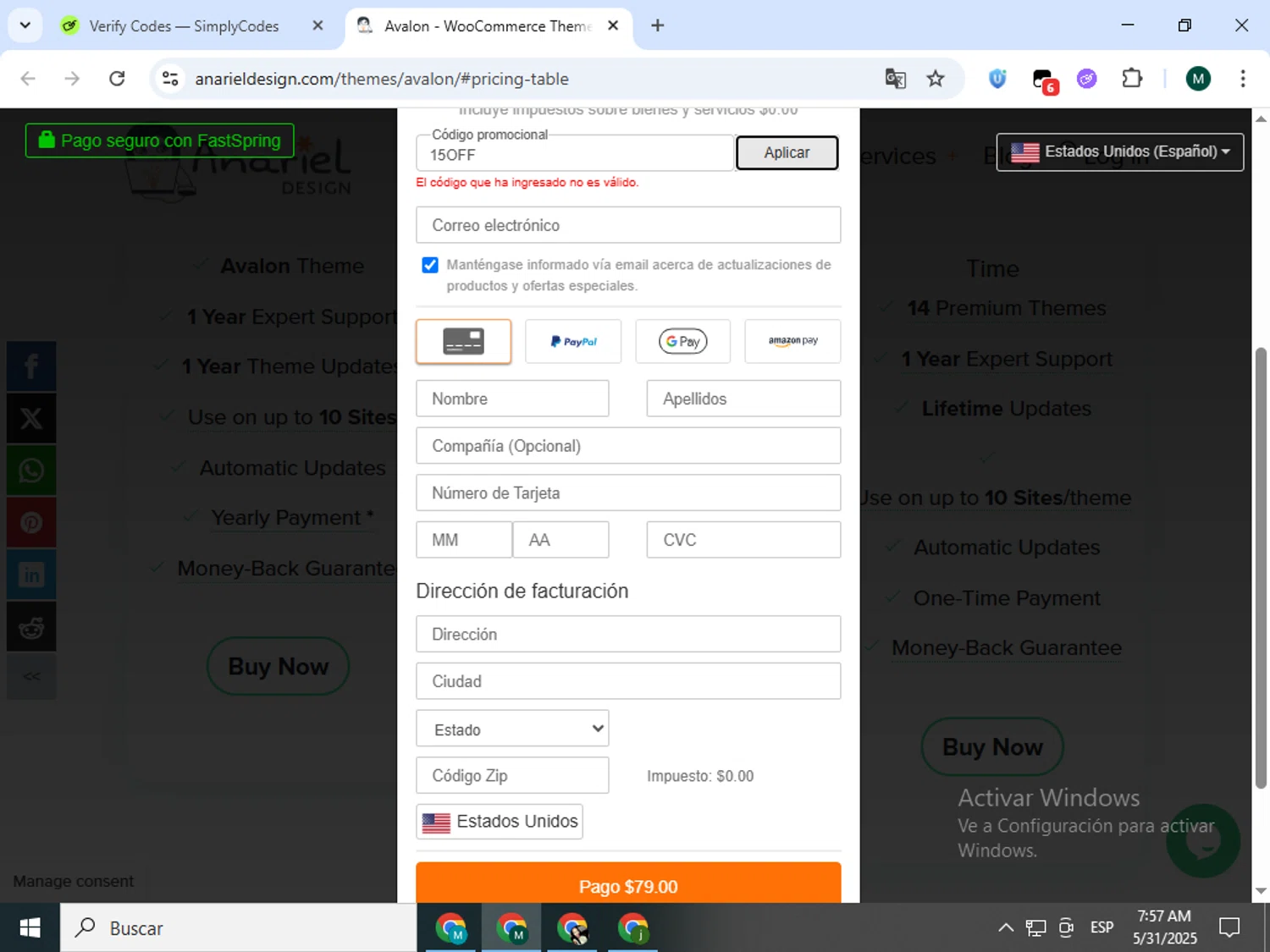Open the Extensions puzzle icon
Viewport: 1270px width, 952px height.
click(1132, 79)
